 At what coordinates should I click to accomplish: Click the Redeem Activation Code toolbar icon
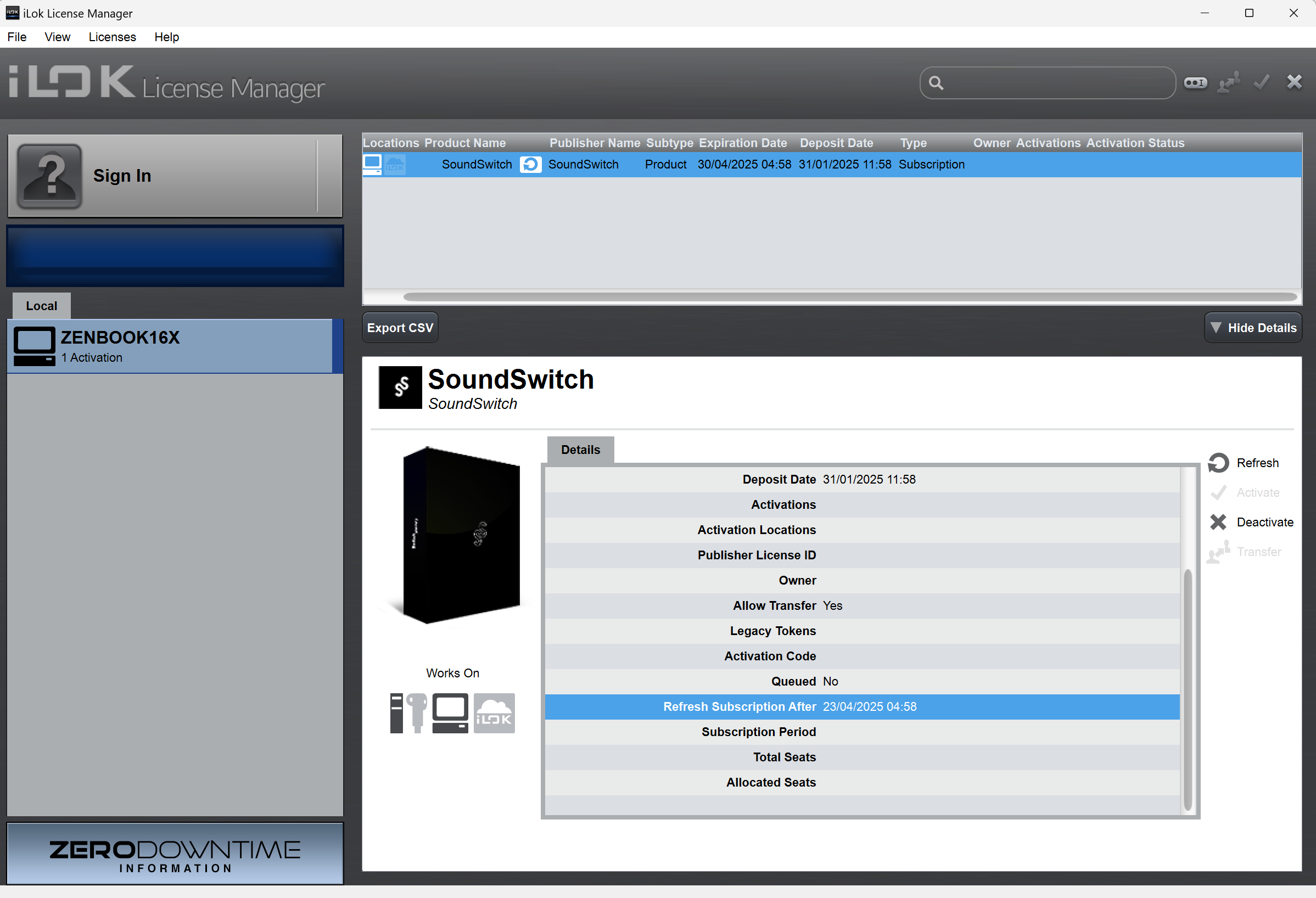click(x=1195, y=83)
